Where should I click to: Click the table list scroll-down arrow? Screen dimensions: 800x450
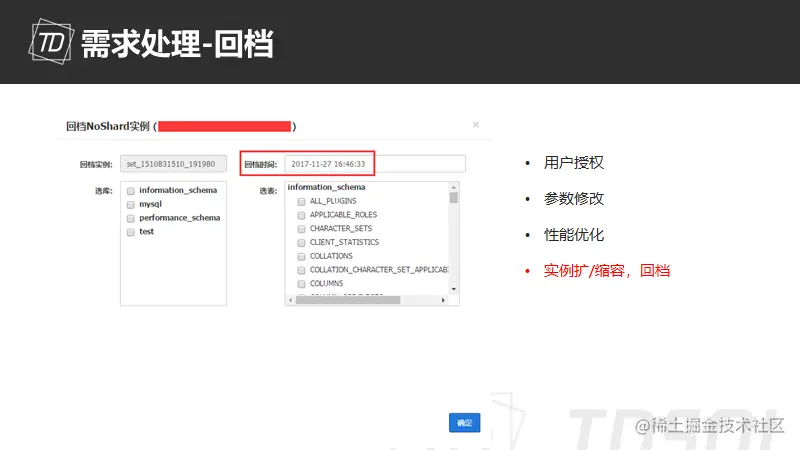tap(454, 289)
